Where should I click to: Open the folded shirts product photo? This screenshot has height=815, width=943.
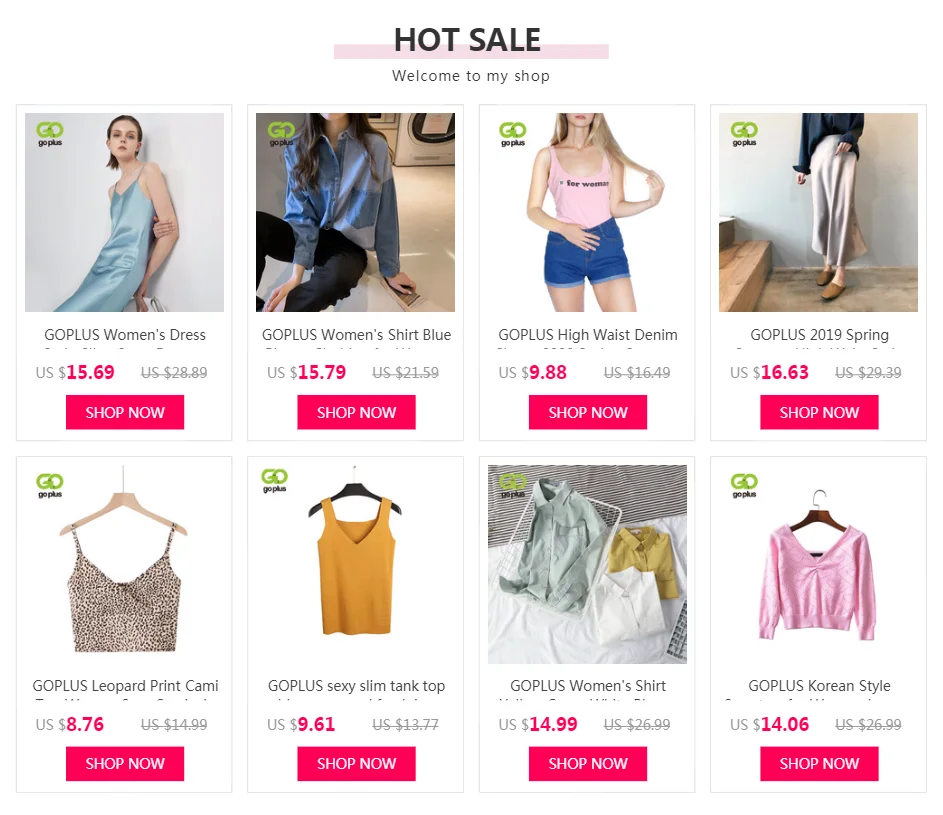[587, 564]
